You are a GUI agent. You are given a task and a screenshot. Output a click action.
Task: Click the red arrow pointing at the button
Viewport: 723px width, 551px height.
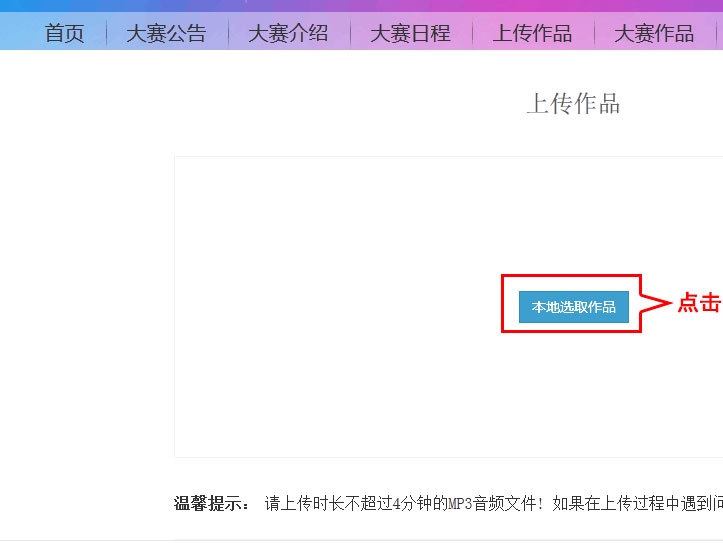pos(656,303)
